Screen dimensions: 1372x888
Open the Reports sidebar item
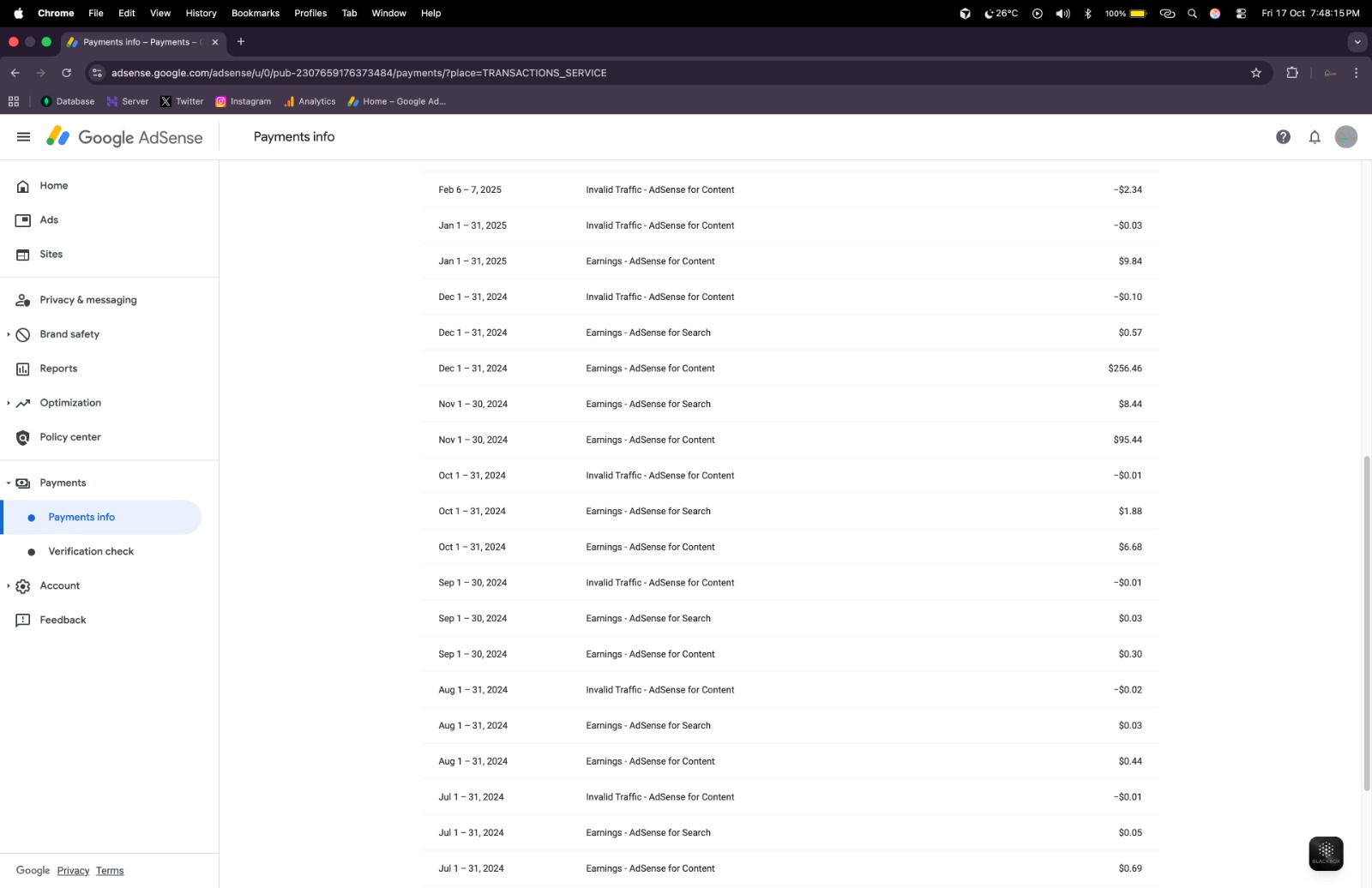pyautogui.click(x=58, y=369)
